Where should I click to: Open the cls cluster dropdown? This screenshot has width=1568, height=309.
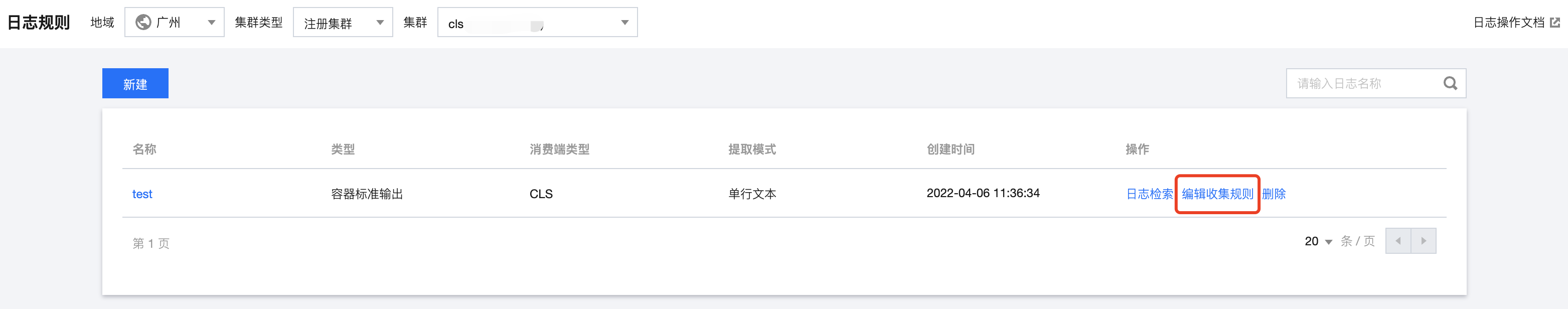click(538, 23)
